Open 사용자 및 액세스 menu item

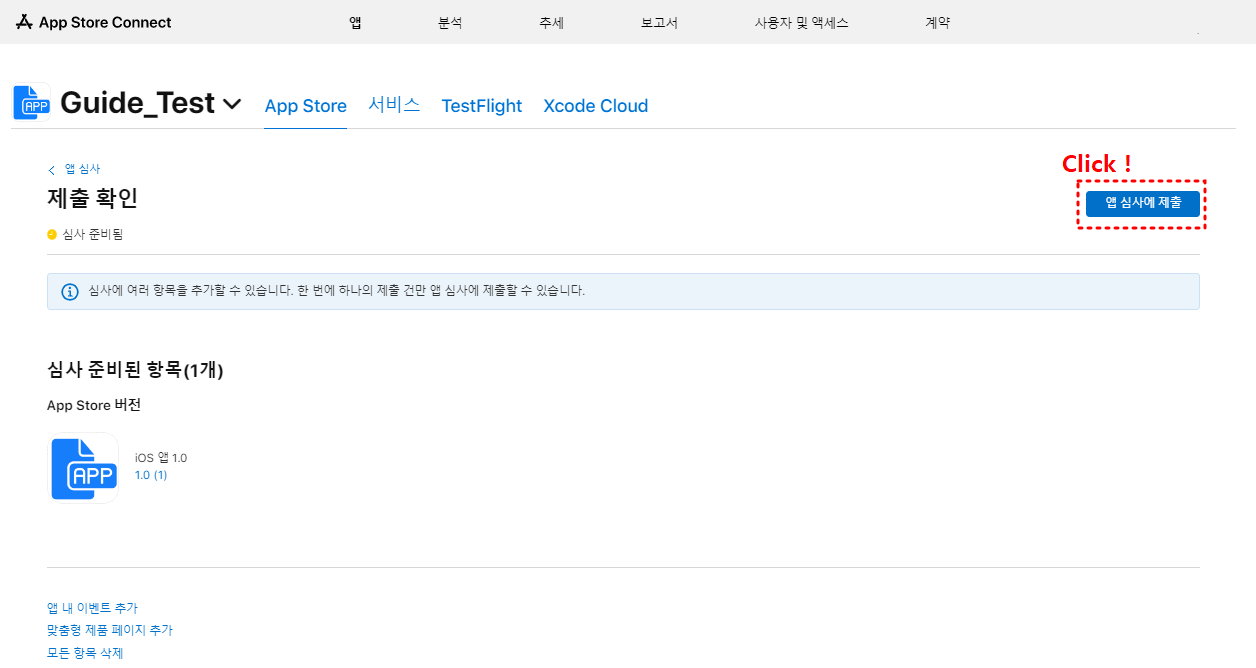click(x=801, y=22)
